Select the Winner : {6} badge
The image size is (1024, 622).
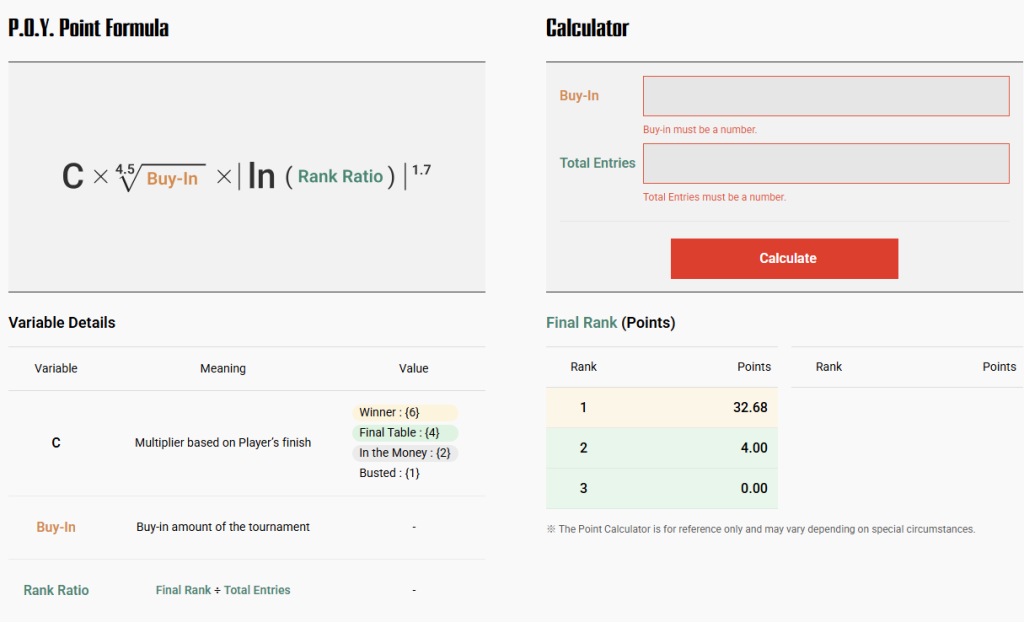click(x=404, y=412)
